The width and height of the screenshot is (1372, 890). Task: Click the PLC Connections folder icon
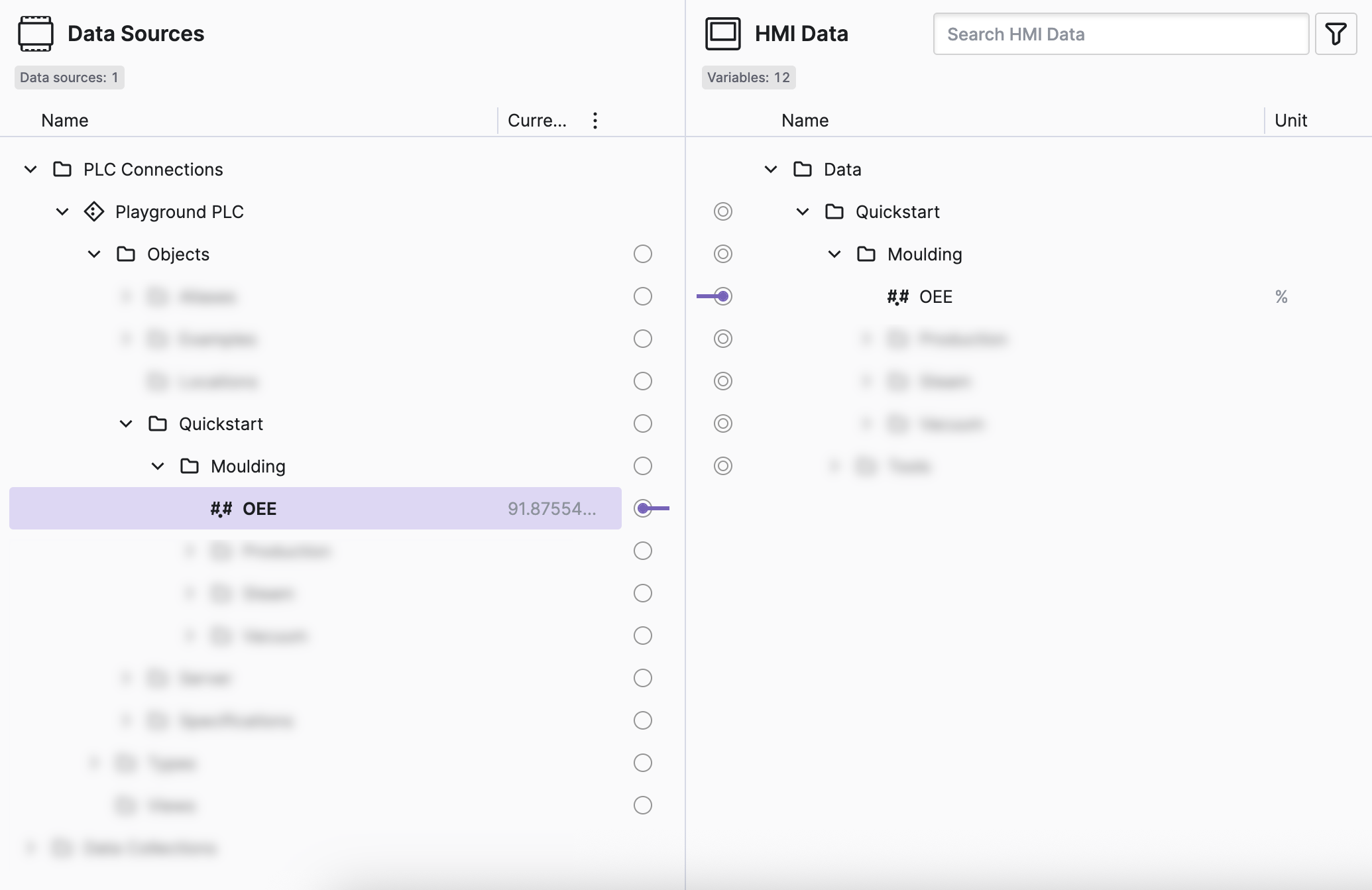click(x=62, y=170)
